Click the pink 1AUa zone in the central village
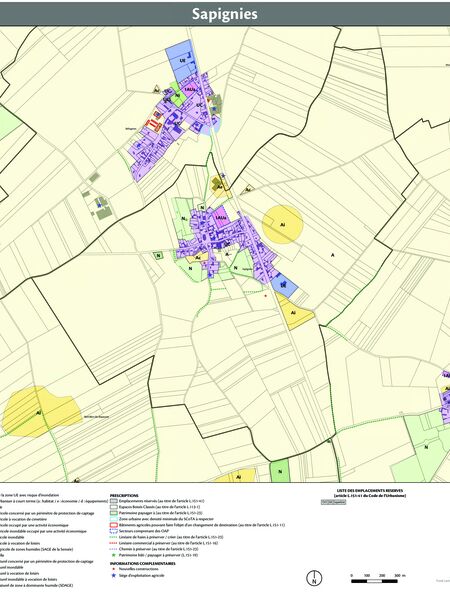 (220, 217)
